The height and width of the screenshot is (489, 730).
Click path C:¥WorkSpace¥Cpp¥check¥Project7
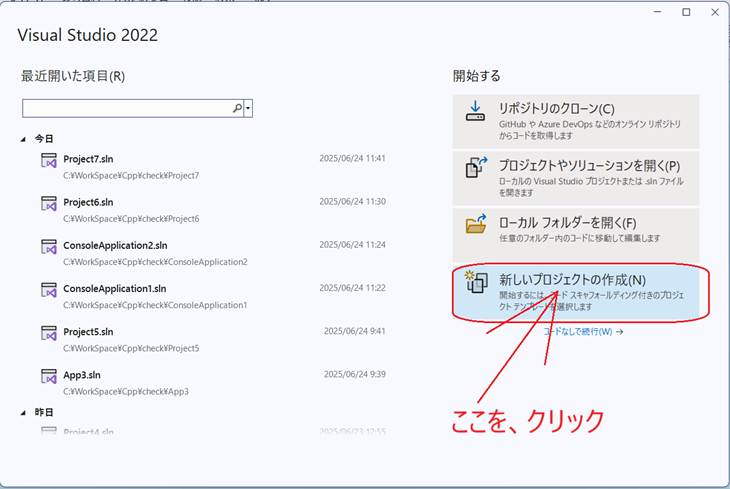pyautogui.click(x=131, y=176)
